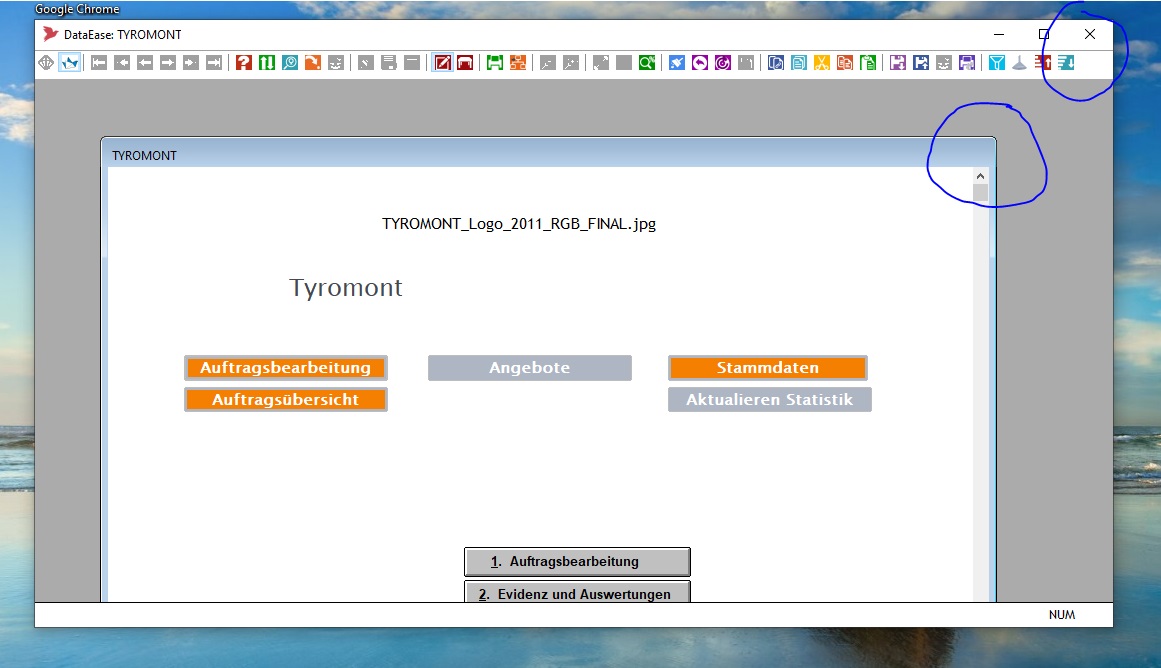Click the gray diagonal expand arrows icon
This screenshot has width=1161, height=668.
point(601,63)
